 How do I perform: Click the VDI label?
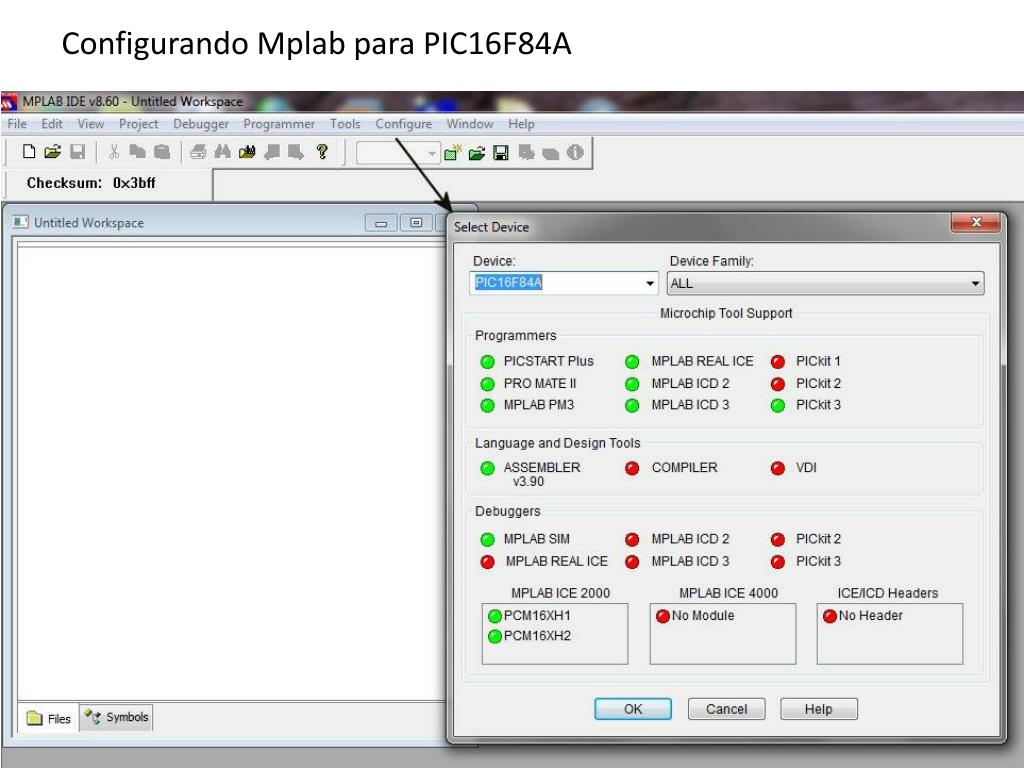coord(806,468)
